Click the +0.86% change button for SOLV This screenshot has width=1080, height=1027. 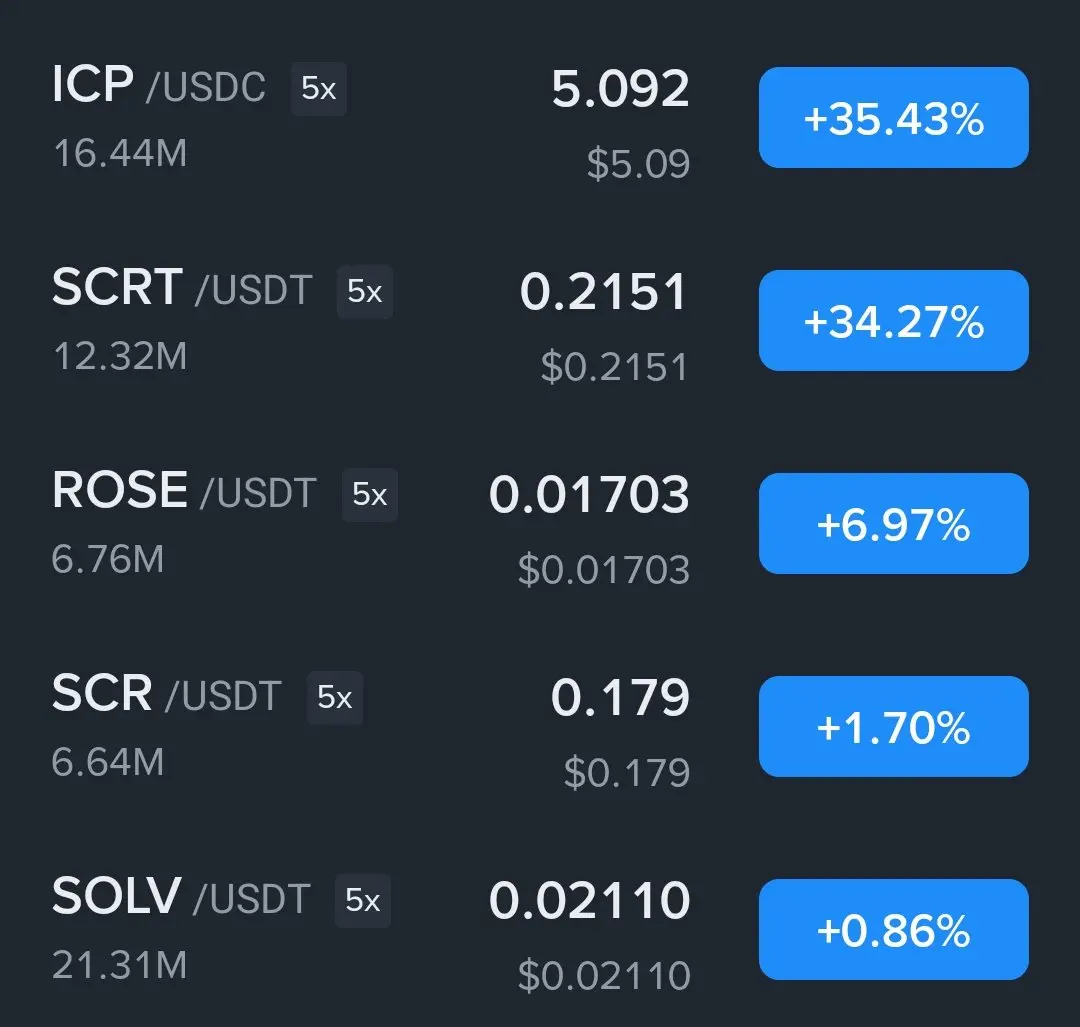(x=893, y=929)
